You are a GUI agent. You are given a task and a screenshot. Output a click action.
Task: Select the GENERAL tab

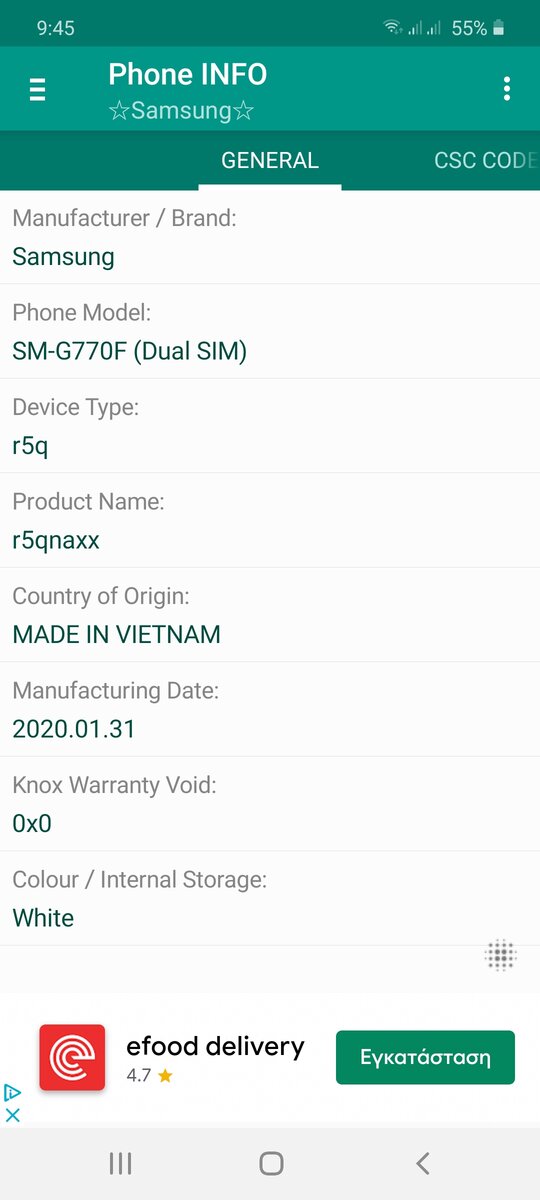[270, 160]
